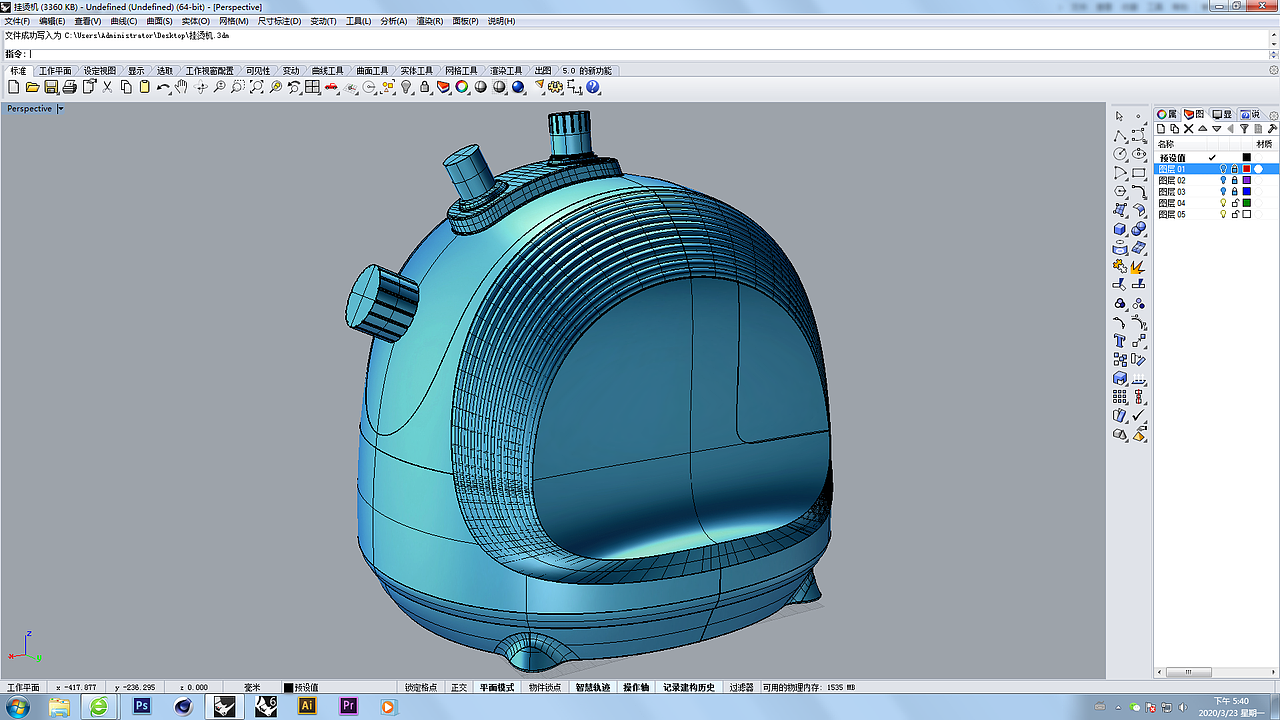
Task: Toggle visibility bulb for 图层 02
Action: [x=1223, y=180]
